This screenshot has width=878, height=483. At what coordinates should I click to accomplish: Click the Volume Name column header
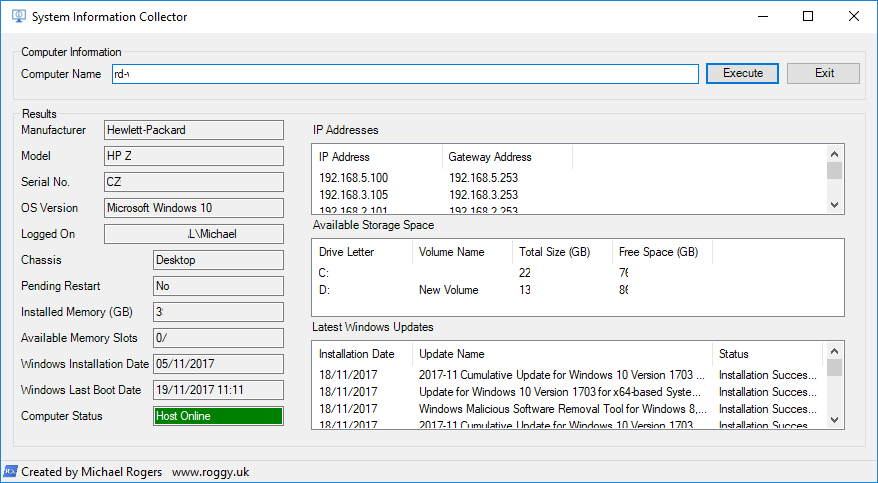click(x=462, y=252)
